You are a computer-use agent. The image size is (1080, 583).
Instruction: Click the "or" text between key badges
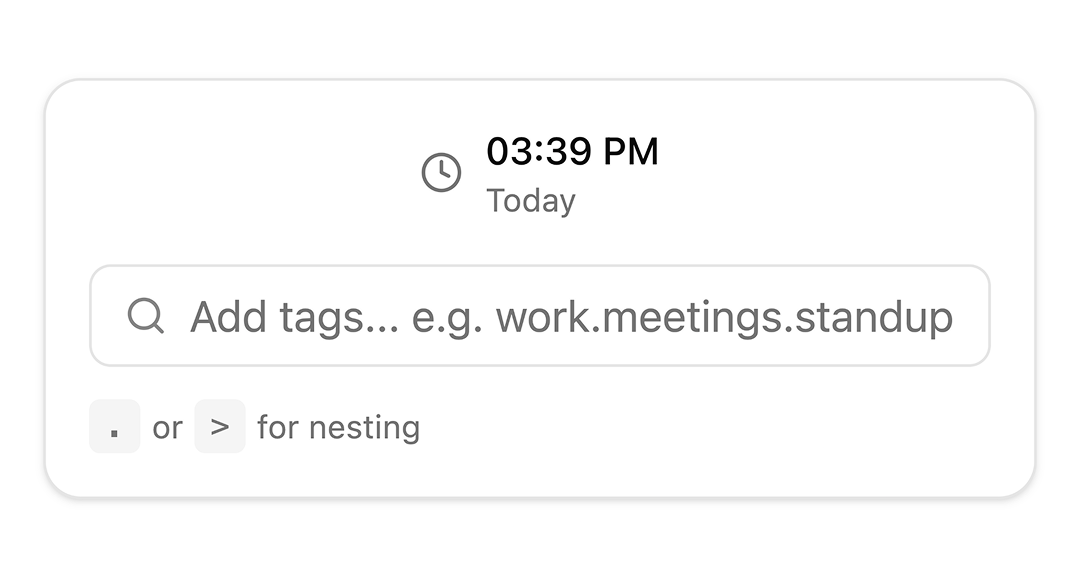tap(167, 428)
